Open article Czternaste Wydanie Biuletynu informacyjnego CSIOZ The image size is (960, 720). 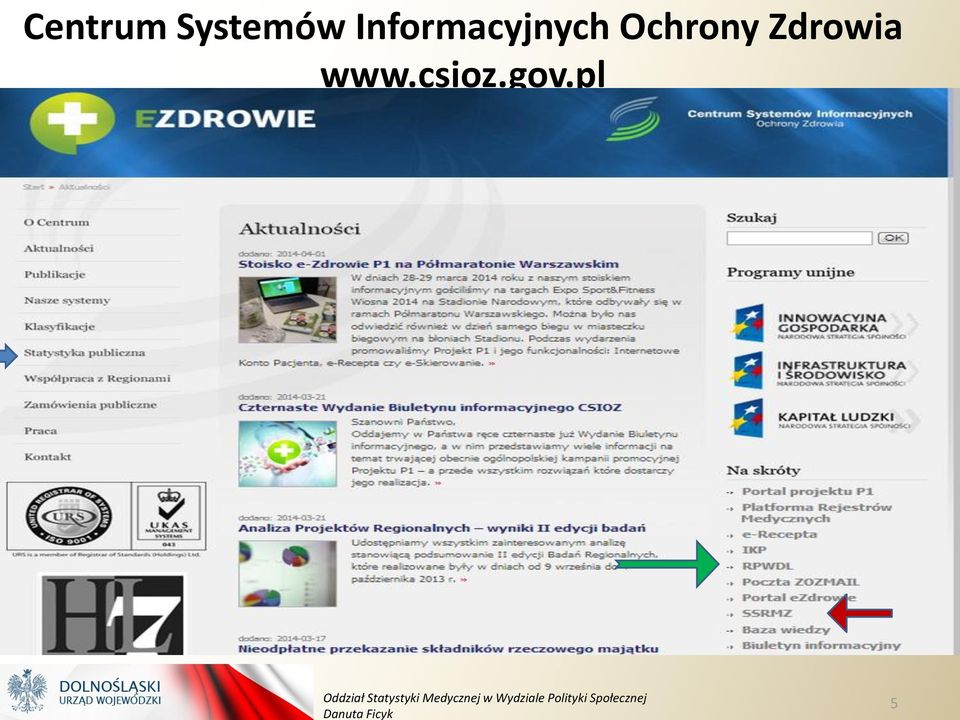(430, 407)
